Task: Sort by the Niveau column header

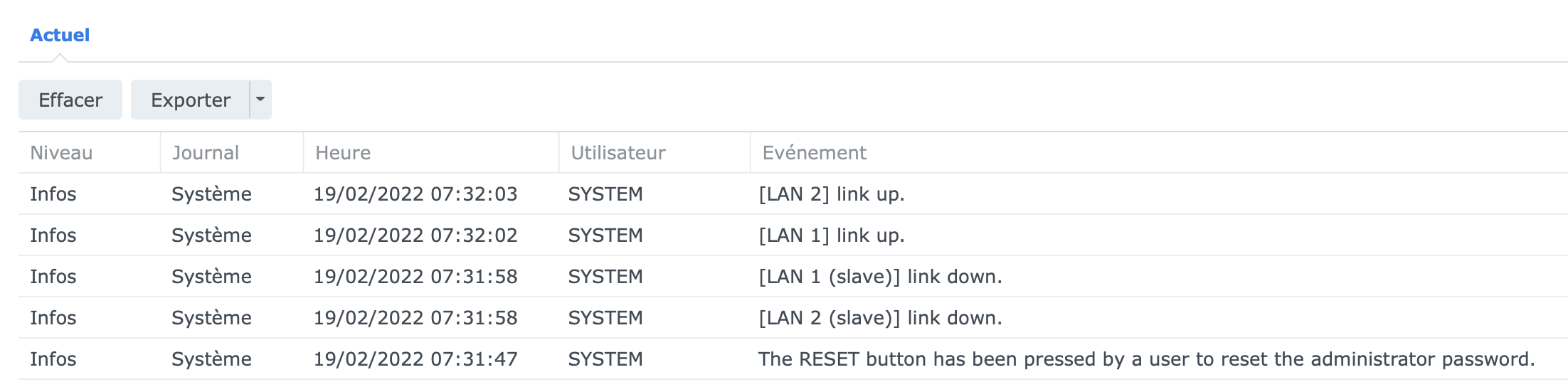Action: coord(61,153)
